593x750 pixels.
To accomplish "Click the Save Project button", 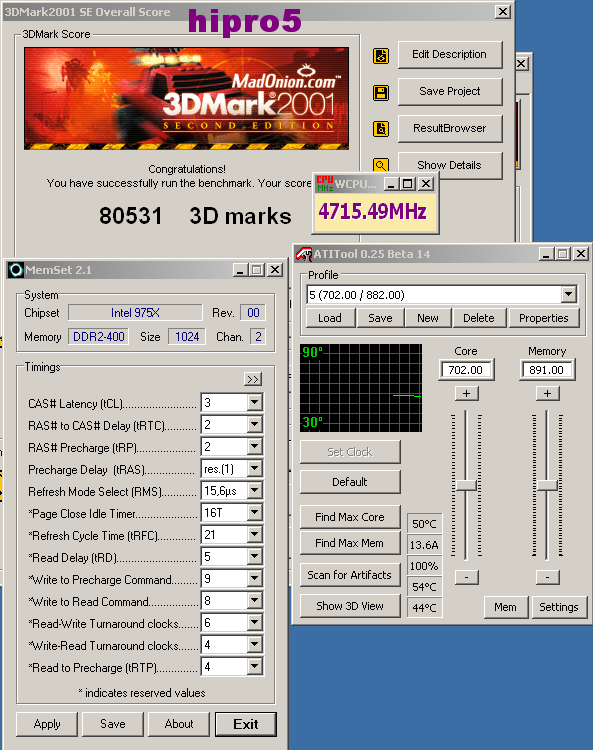I will [450, 91].
